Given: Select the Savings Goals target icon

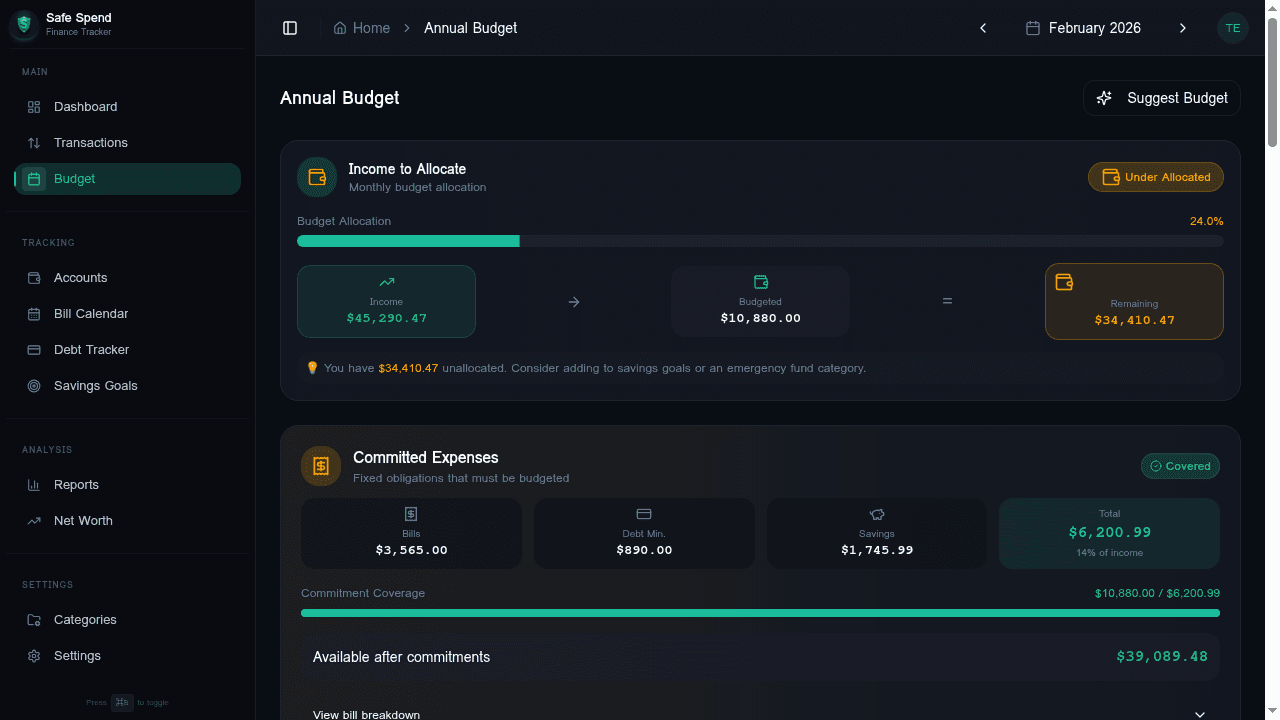Looking at the screenshot, I should pos(33,385).
